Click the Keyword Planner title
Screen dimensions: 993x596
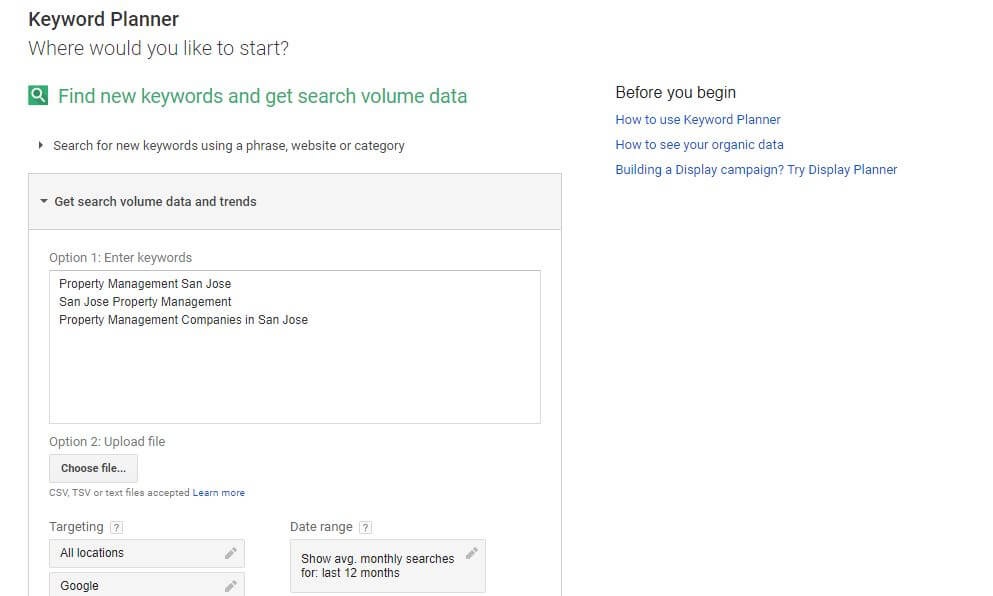click(103, 19)
